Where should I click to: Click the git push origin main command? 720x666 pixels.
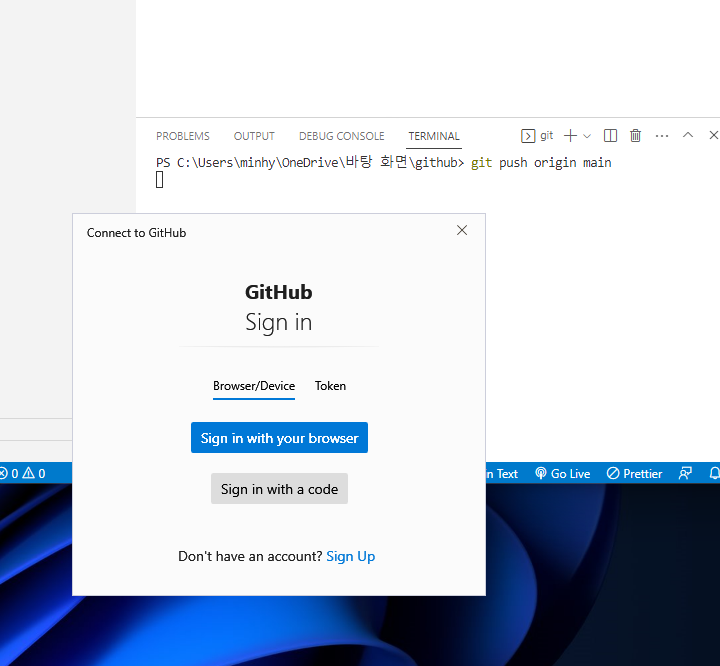(541, 163)
